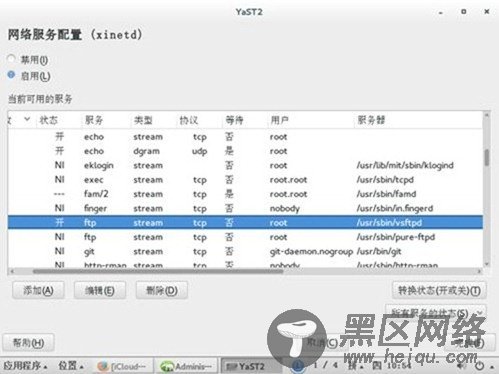Close the YaST2 window

click(487, 12)
